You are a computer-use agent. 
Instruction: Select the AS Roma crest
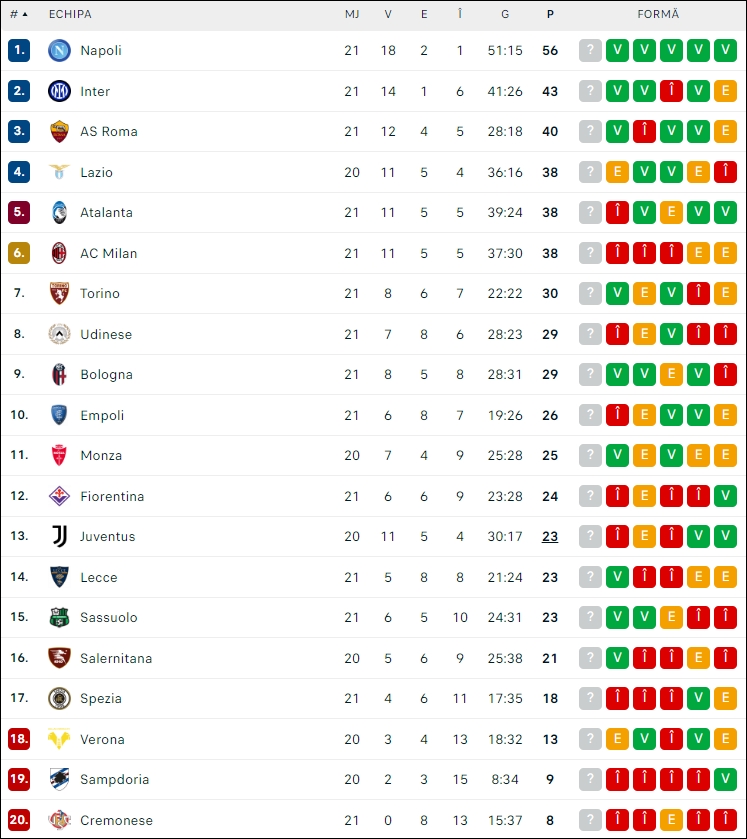59,131
